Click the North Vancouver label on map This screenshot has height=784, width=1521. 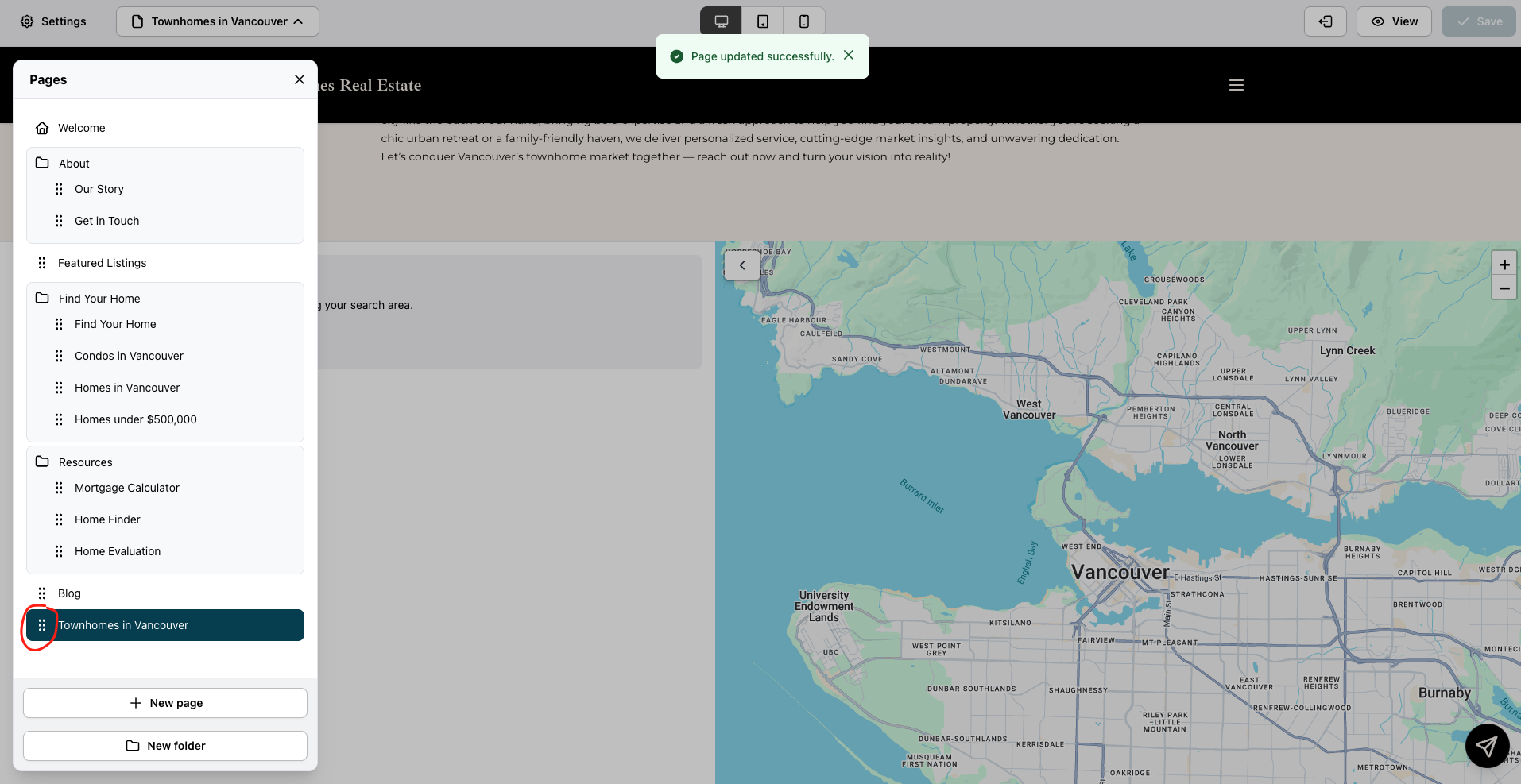1232,440
